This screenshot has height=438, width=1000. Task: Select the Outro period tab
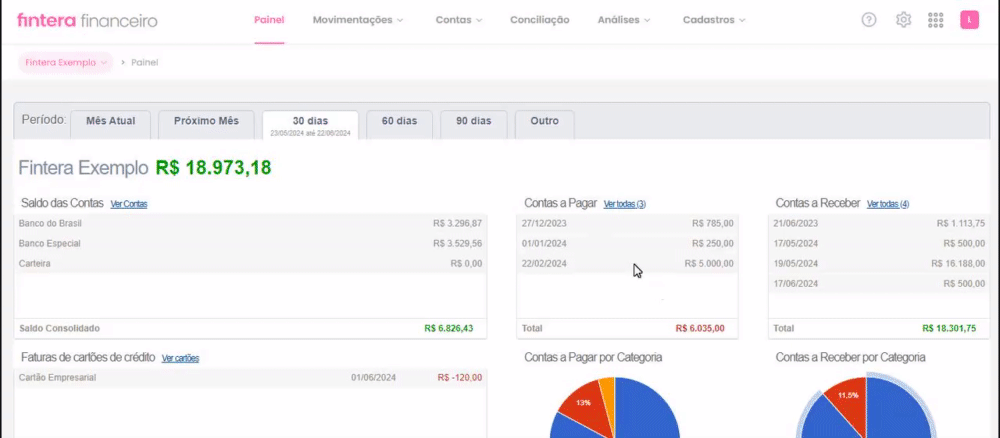tap(545, 124)
